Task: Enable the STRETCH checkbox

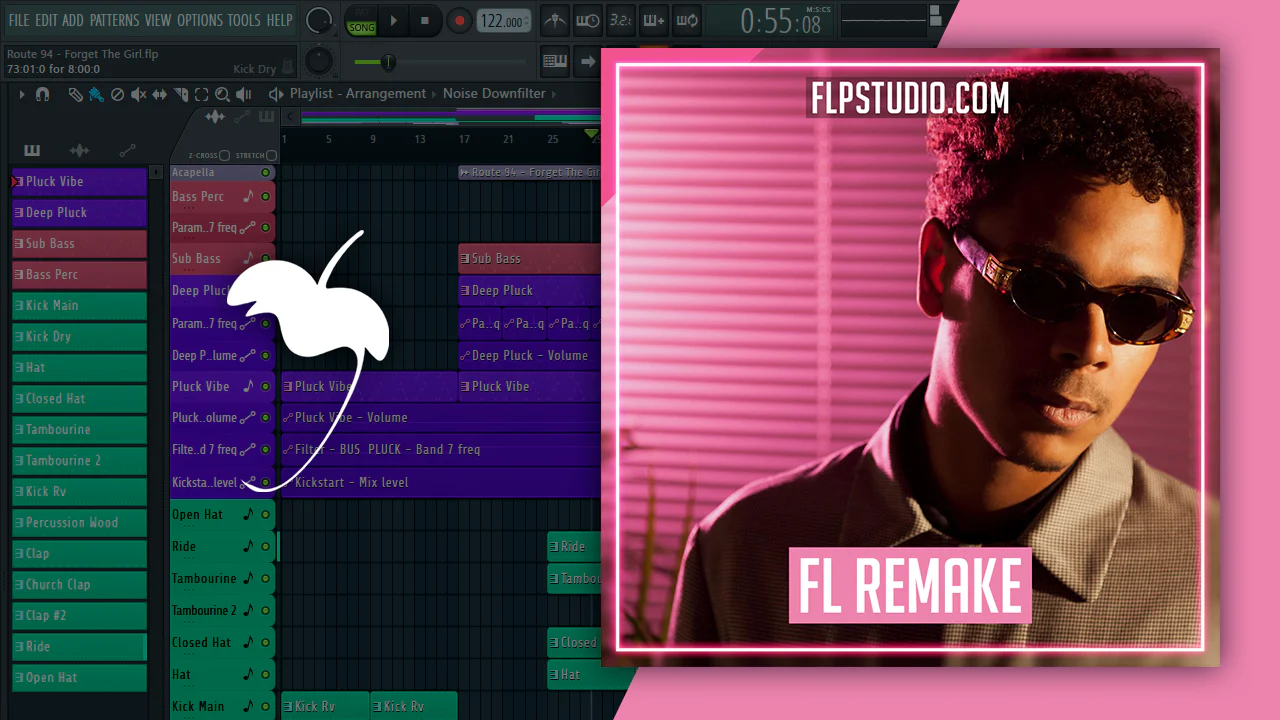Action: coord(271,156)
